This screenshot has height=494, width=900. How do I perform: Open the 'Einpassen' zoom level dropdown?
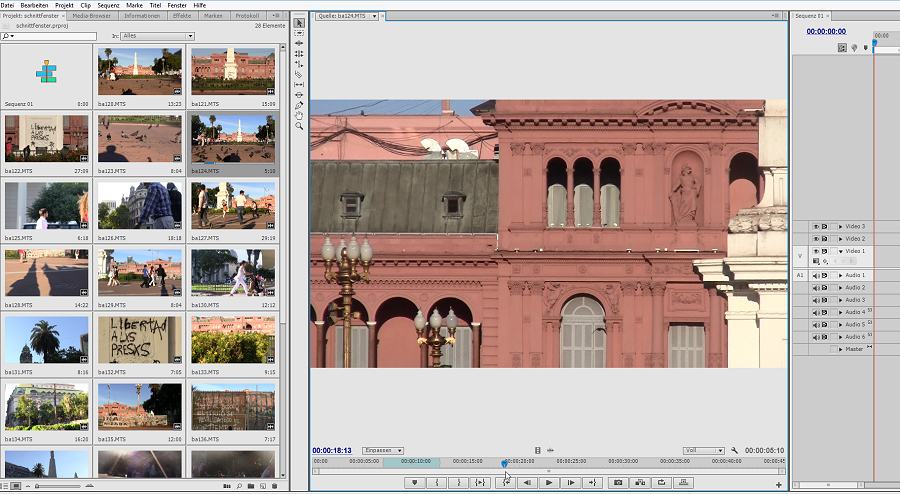tap(383, 451)
